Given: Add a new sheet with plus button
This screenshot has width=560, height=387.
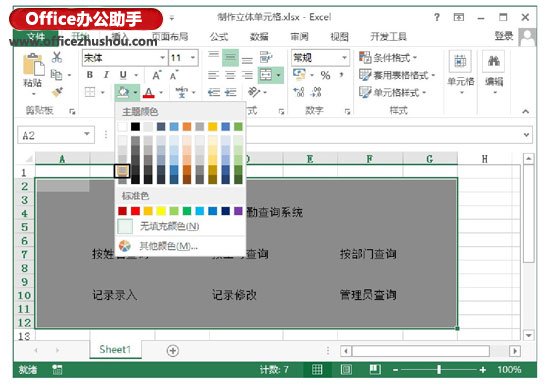Looking at the screenshot, I should point(173,351).
